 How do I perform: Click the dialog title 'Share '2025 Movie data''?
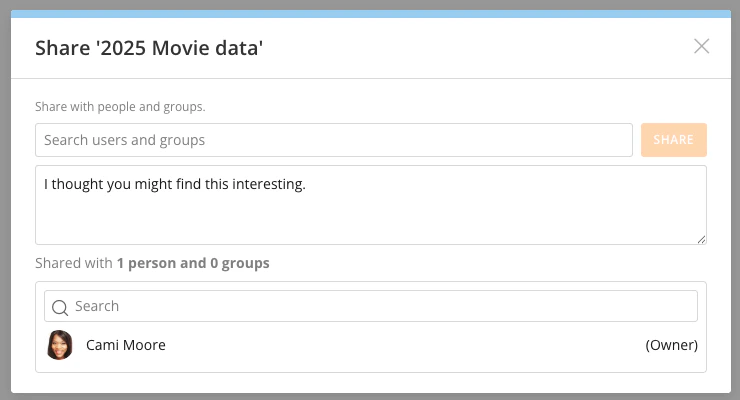(149, 47)
